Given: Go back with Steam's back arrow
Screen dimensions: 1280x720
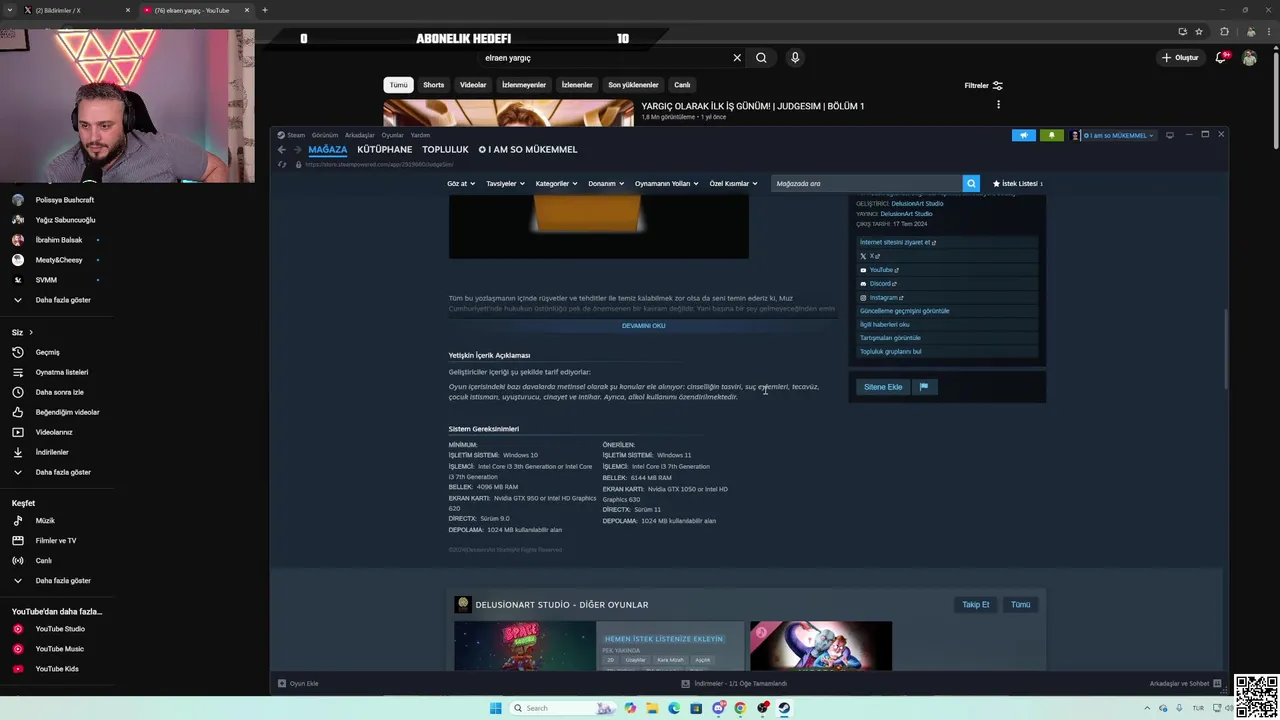Looking at the screenshot, I should point(282,150).
